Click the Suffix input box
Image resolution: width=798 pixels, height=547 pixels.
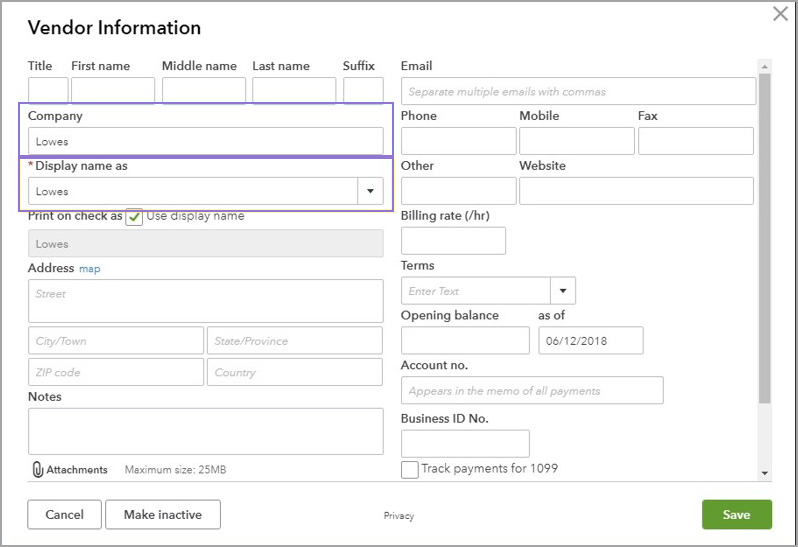coord(363,90)
